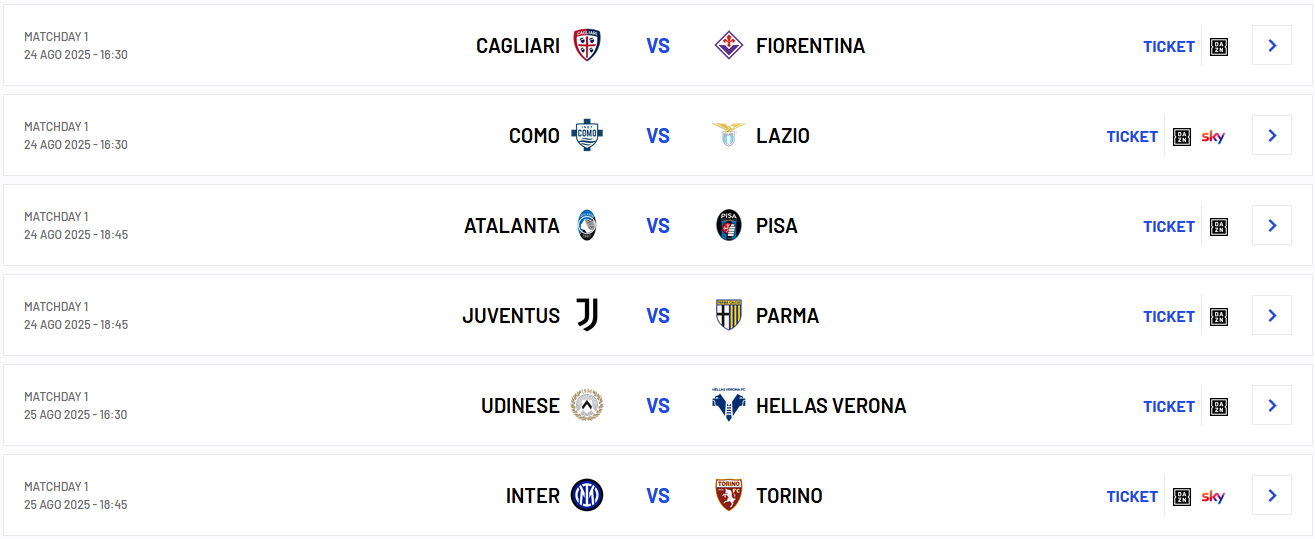The width and height of the screenshot is (1315, 539).
Task: Click TICKET link for Como vs Lazio
Action: 1132,136
